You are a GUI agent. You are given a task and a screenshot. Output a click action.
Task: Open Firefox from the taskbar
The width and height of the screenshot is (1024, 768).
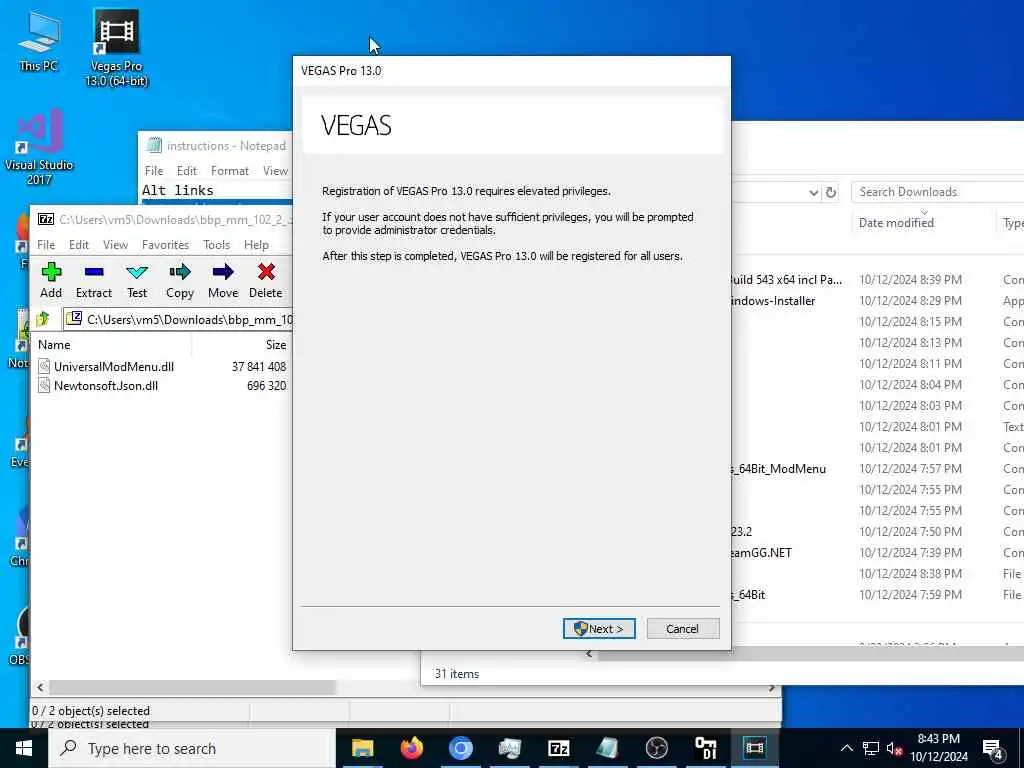(x=411, y=748)
